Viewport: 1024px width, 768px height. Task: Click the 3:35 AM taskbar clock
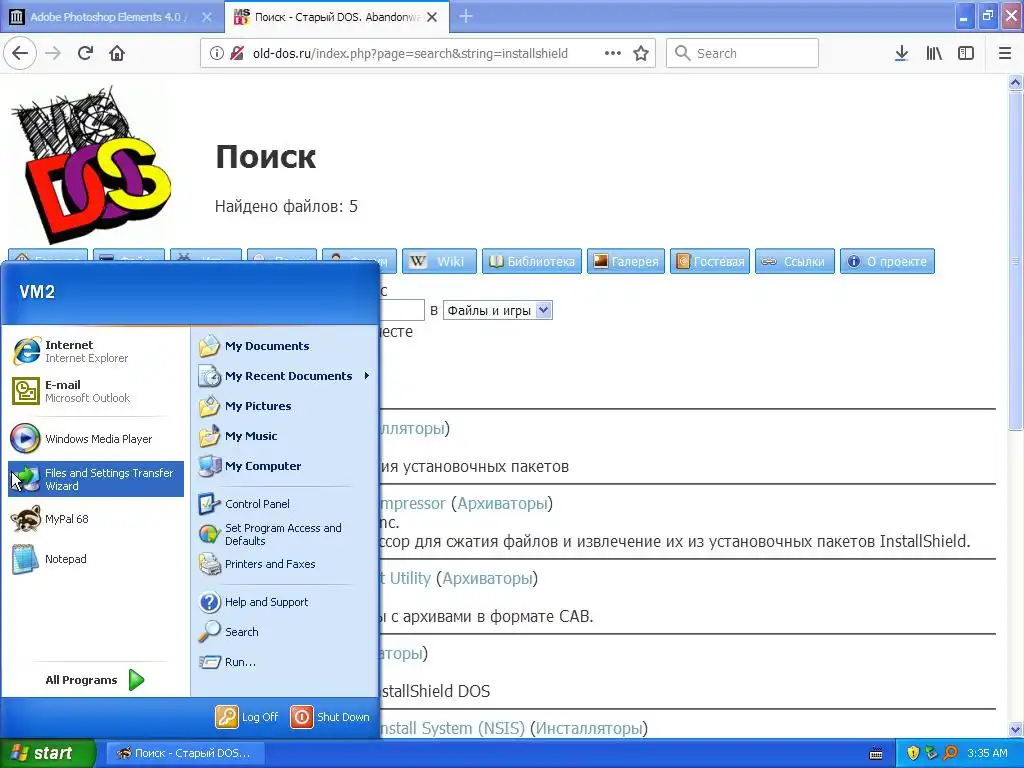click(987, 754)
